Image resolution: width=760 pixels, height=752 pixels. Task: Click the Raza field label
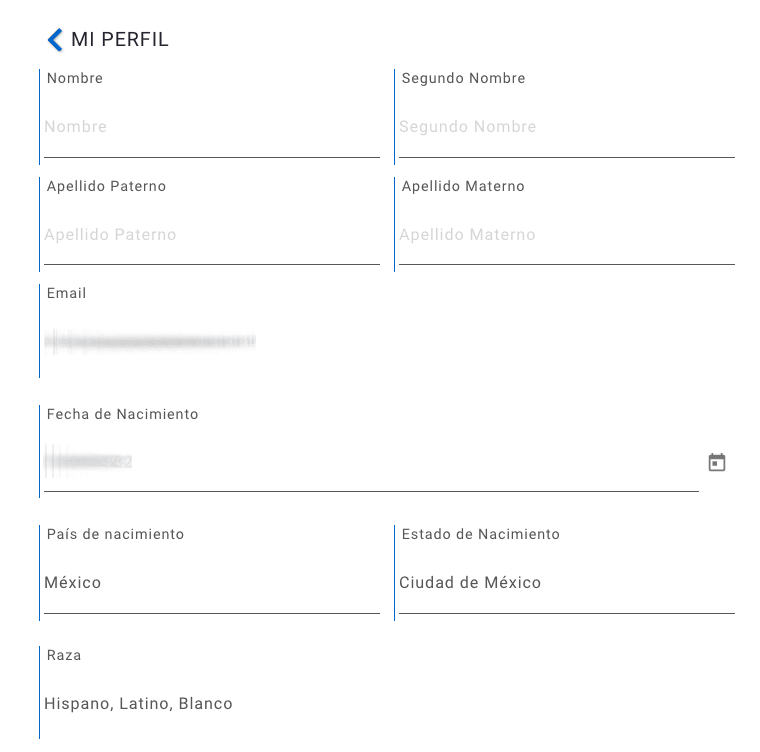[x=64, y=656]
